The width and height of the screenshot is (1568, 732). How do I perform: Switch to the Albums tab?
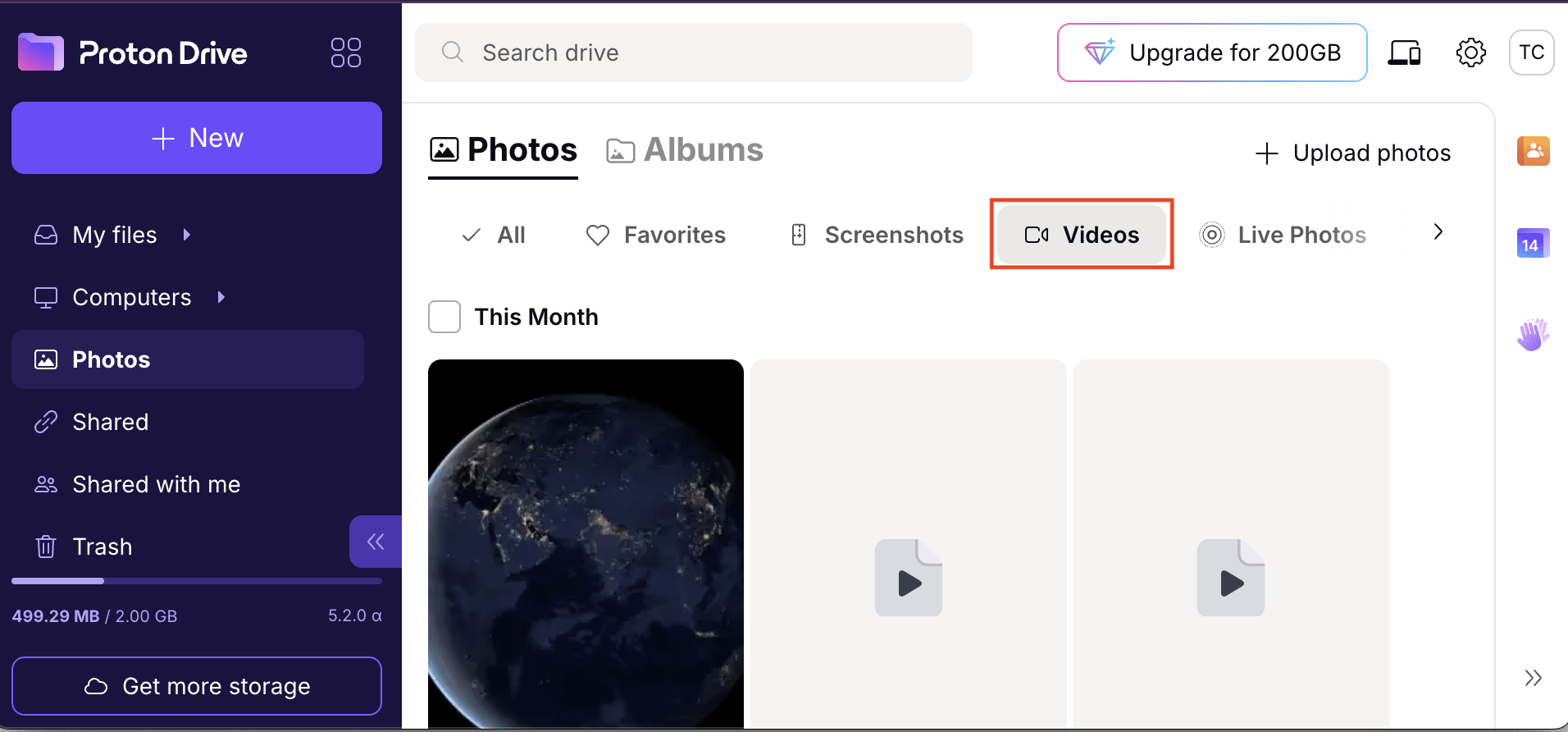[x=685, y=151]
